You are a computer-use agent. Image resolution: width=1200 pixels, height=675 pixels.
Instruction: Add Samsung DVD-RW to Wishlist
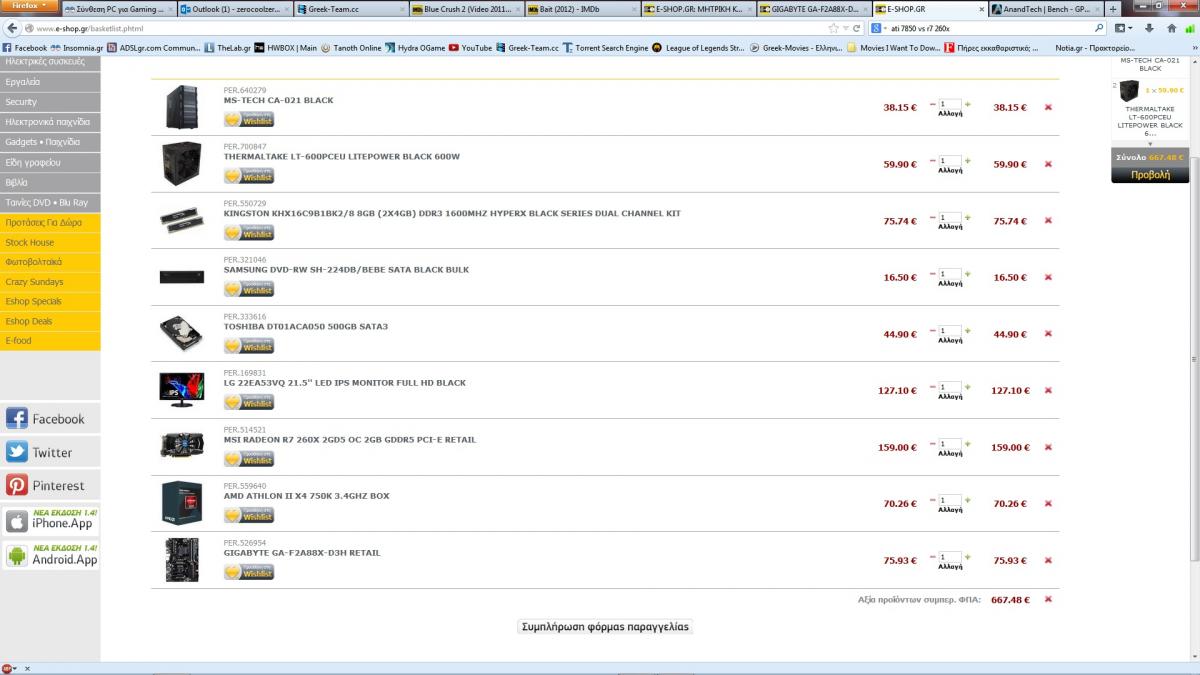(249, 289)
